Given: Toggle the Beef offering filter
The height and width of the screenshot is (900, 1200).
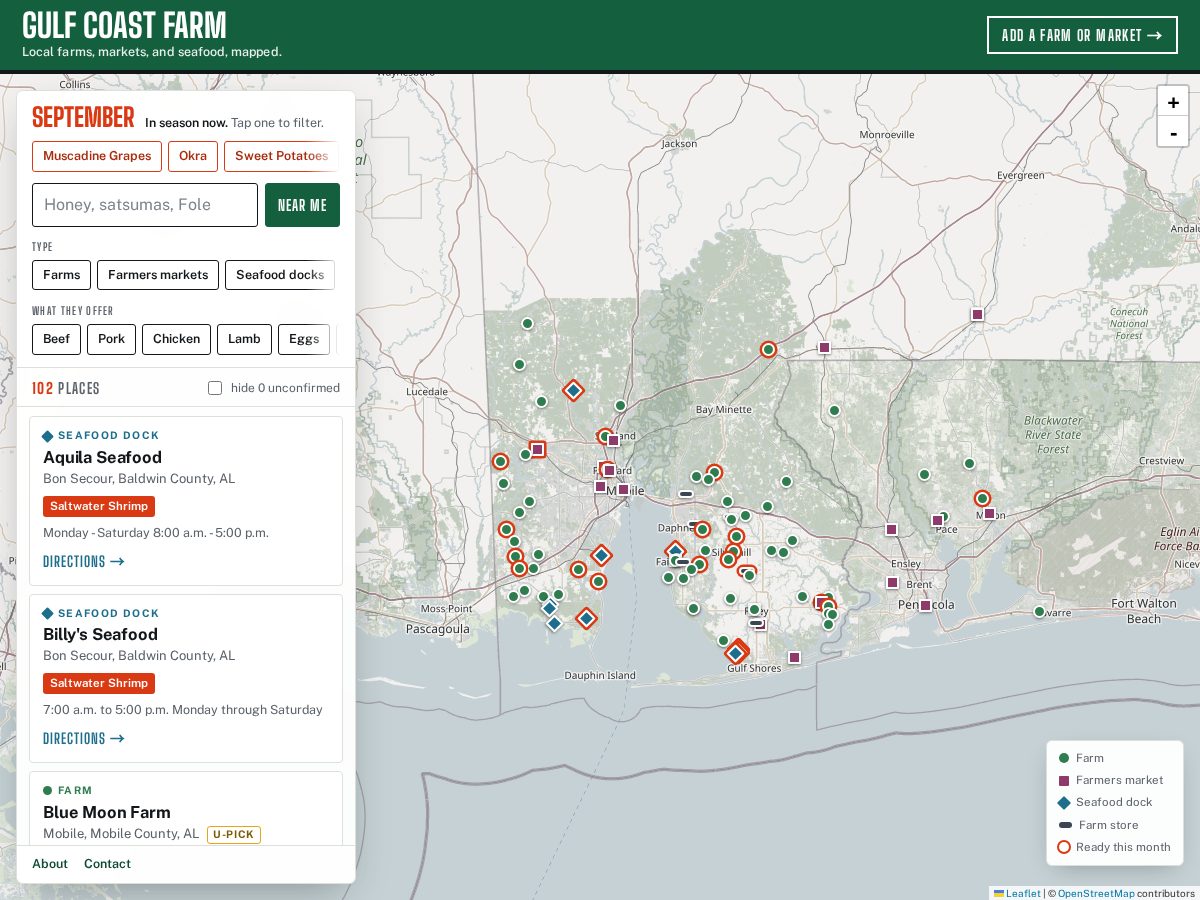Looking at the screenshot, I should tap(56, 339).
